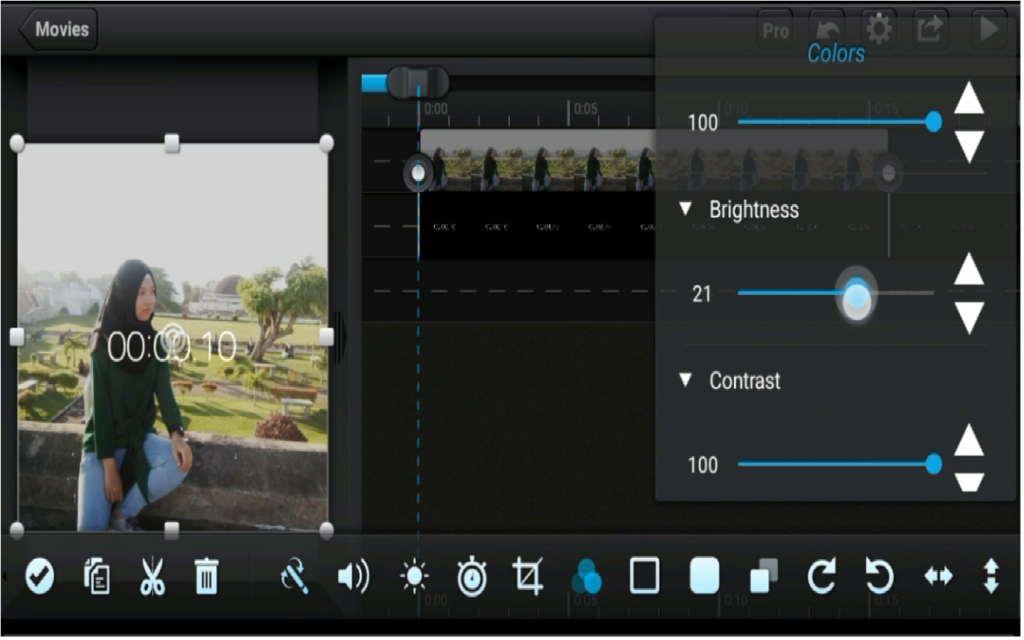Tap the copy/paste clipboard icon
This screenshot has width=1024, height=640.
[x=97, y=577]
